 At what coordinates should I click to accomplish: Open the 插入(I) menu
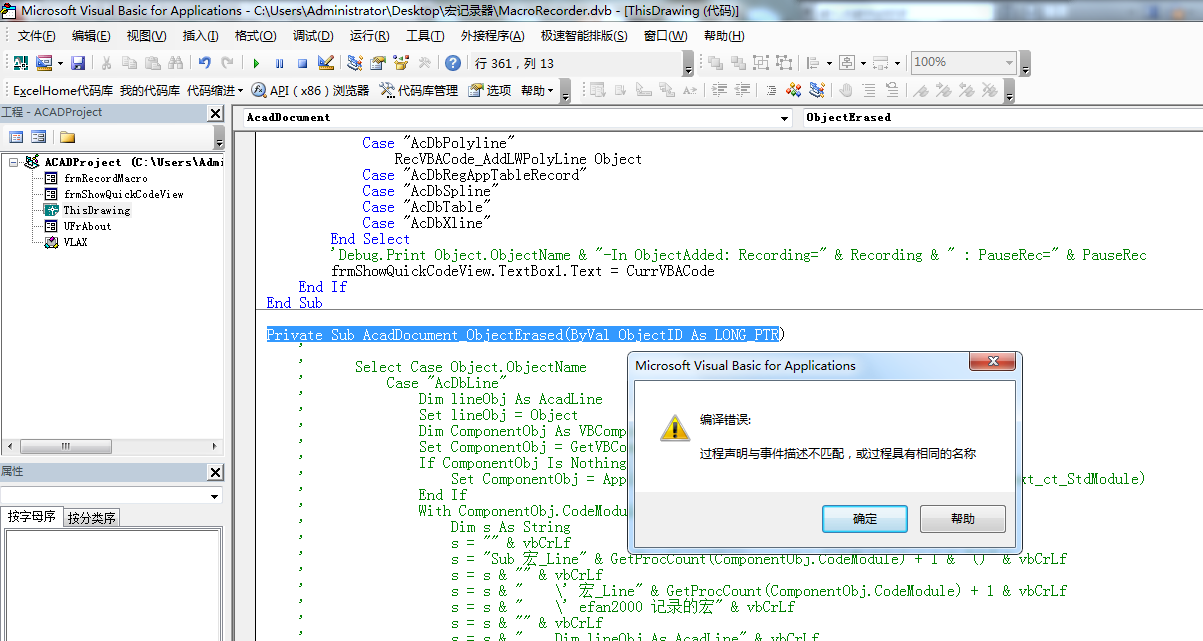[x=201, y=36]
